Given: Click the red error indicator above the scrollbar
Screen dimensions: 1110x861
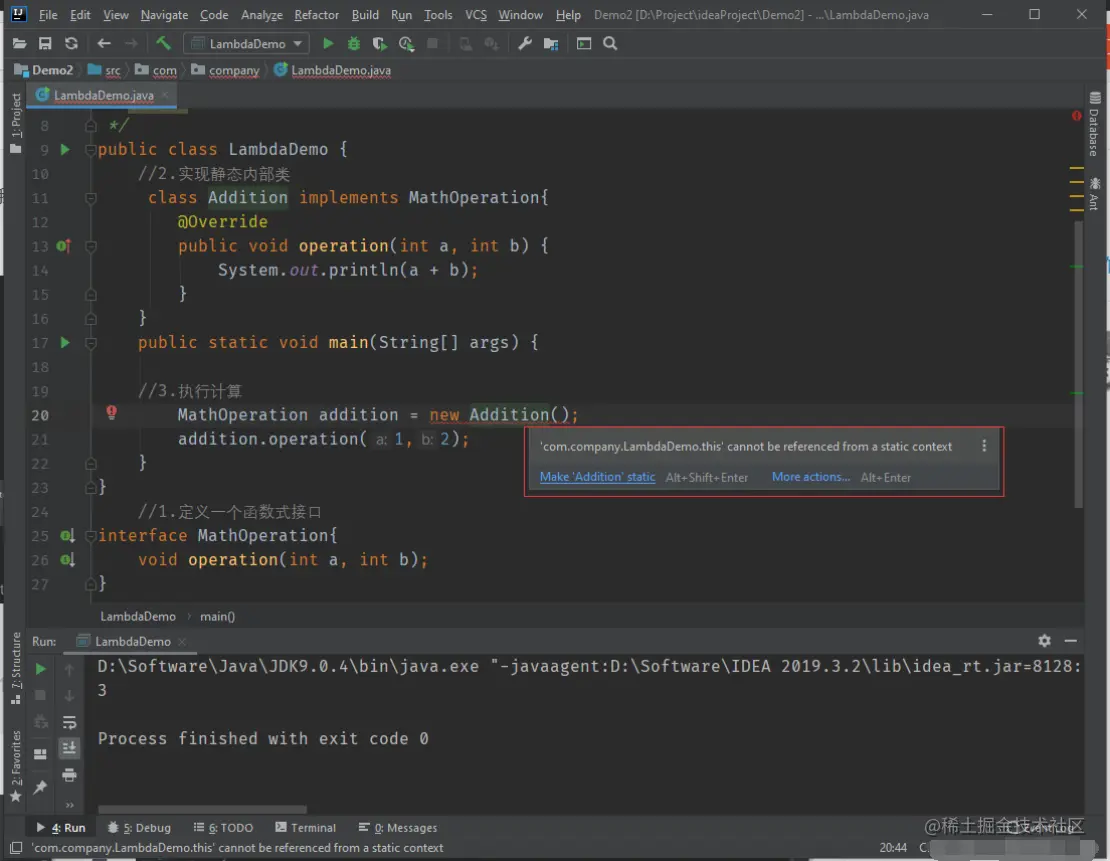Looking at the screenshot, I should click(x=1077, y=115).
